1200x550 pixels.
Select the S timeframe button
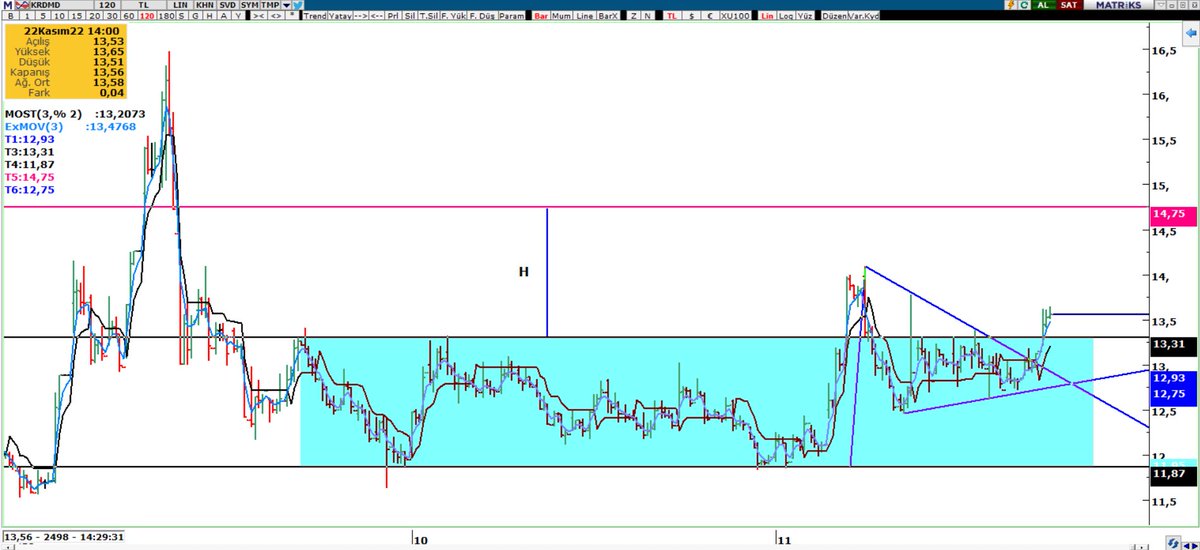182,17
